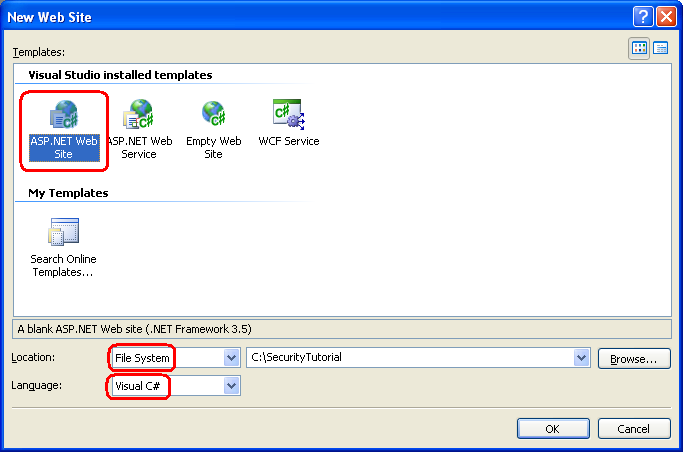Expand the path history dropdown arrow
This screenshot has width=683, height=452.
581,358
